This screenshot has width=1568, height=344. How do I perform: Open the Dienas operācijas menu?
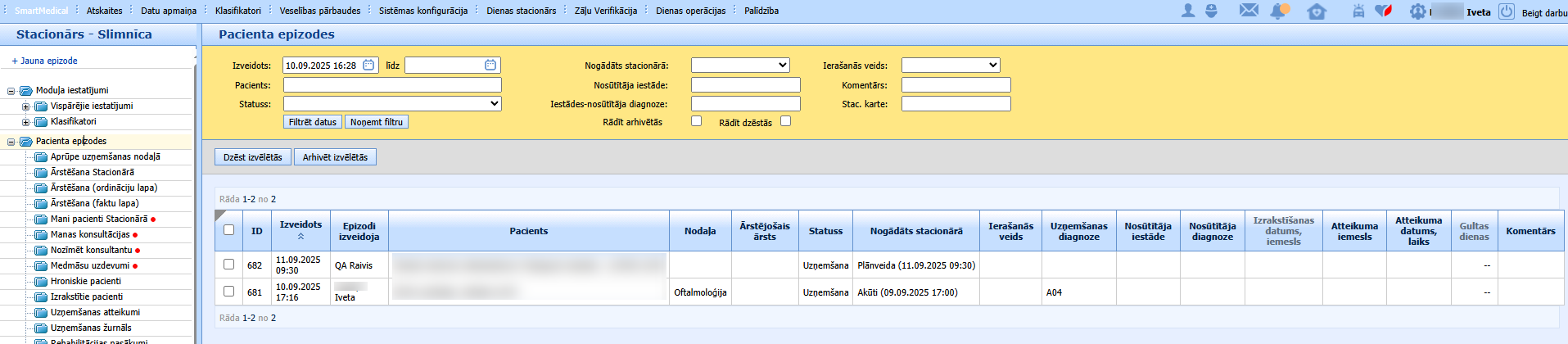(691, 11)
